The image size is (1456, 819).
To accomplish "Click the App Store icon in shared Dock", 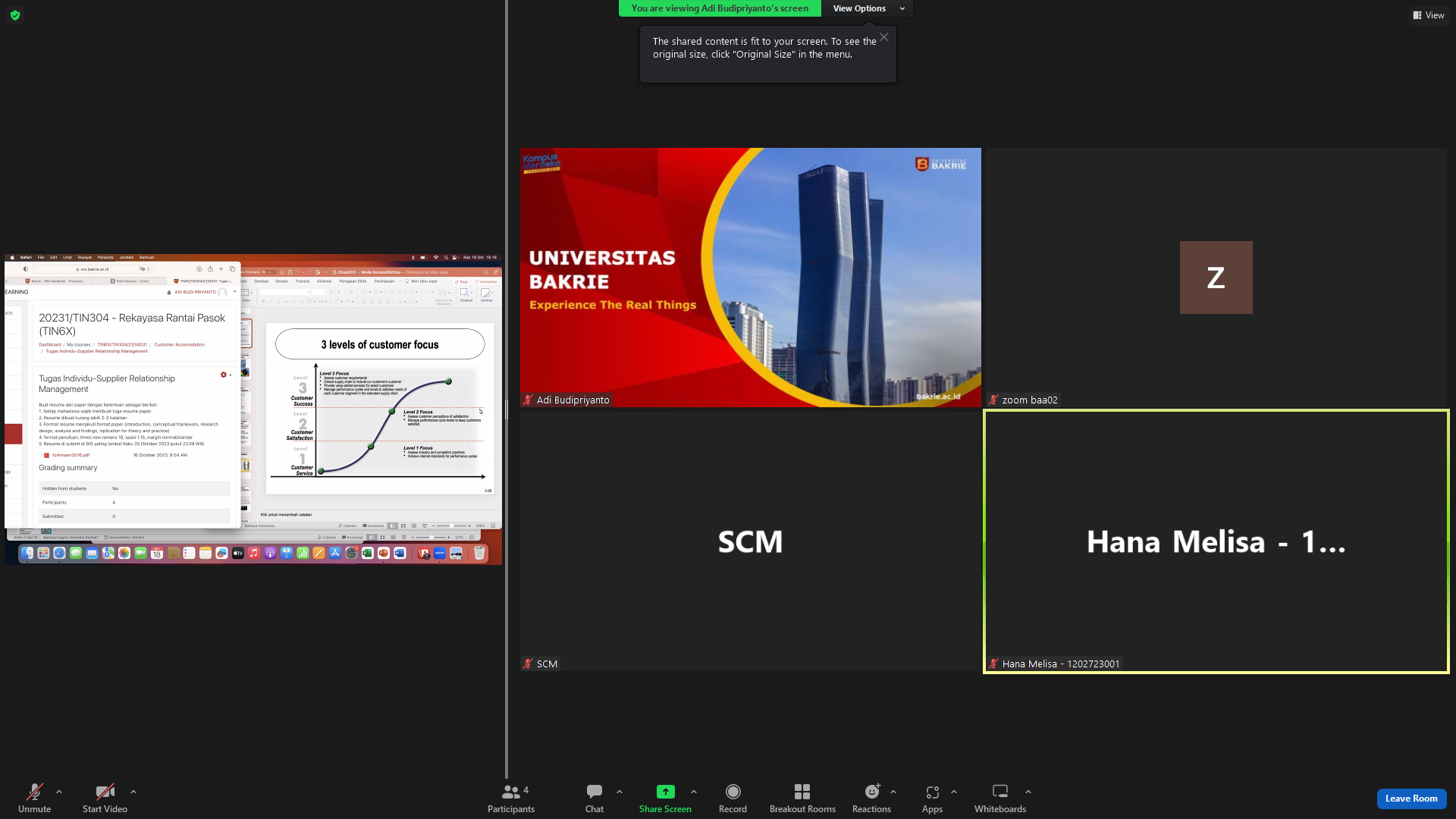I will [x=334, y=554].
